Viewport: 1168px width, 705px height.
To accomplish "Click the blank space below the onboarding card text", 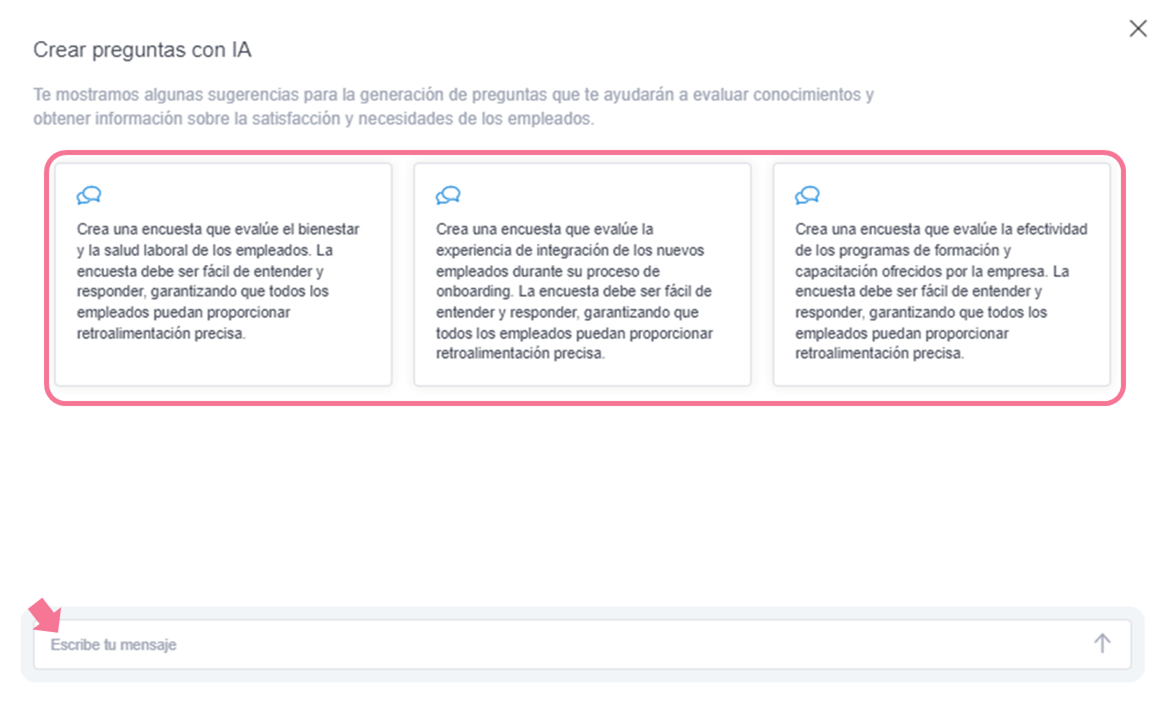I will pyautogui.click(x=581, y=374).
